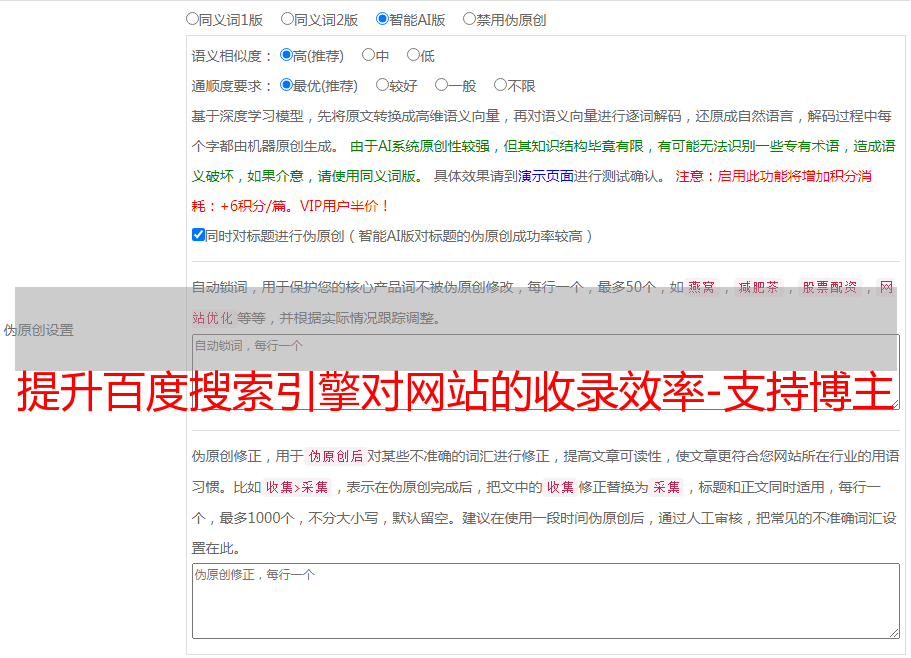Click the green warning about AI系统原创性
This screenshot has width=911, height=658.
[x=543, y=161]
